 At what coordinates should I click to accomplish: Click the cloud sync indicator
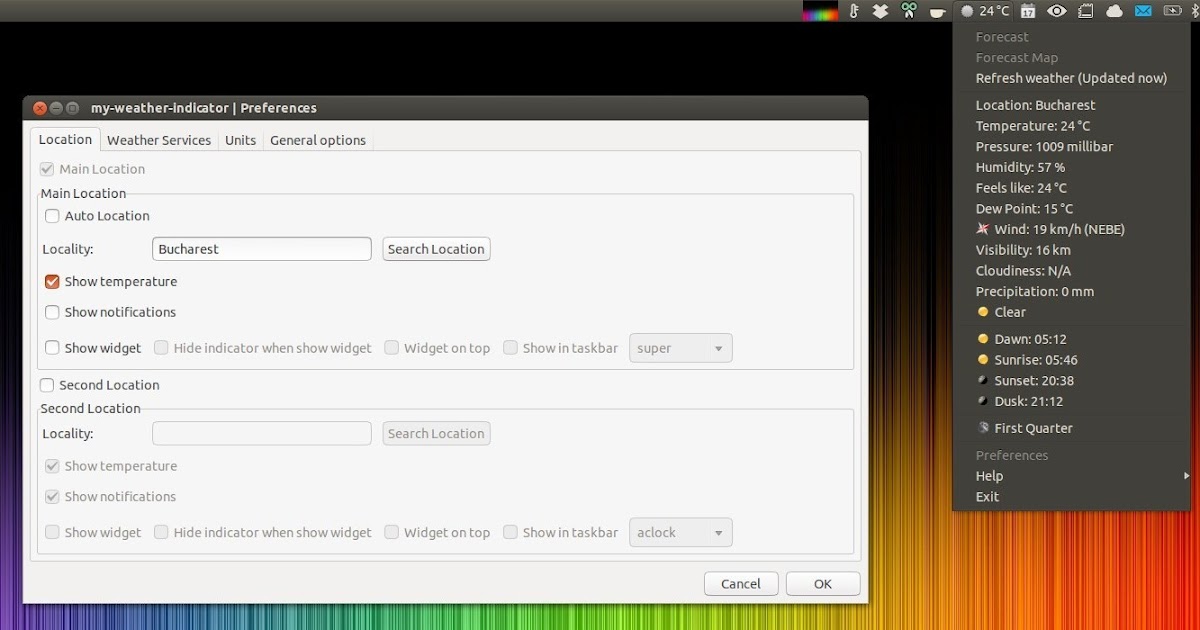[x=1114, y=11]
